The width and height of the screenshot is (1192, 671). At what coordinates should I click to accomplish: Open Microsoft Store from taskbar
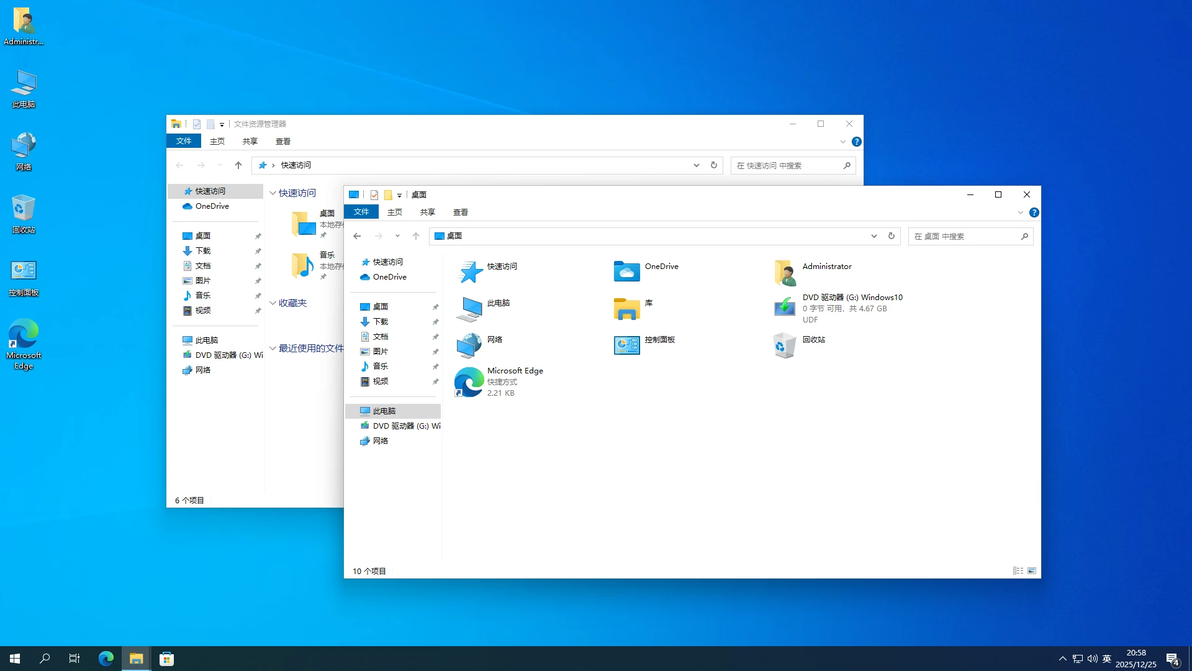click(x=166, y=659)
